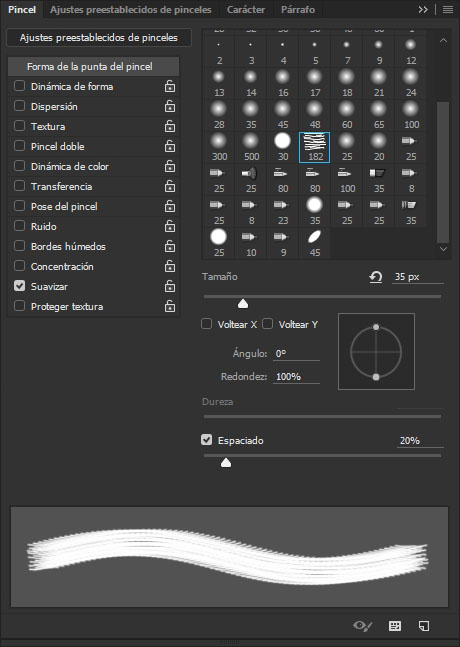Enable Concentración checkbox
The image size is (460, 647).
(19, 266)
